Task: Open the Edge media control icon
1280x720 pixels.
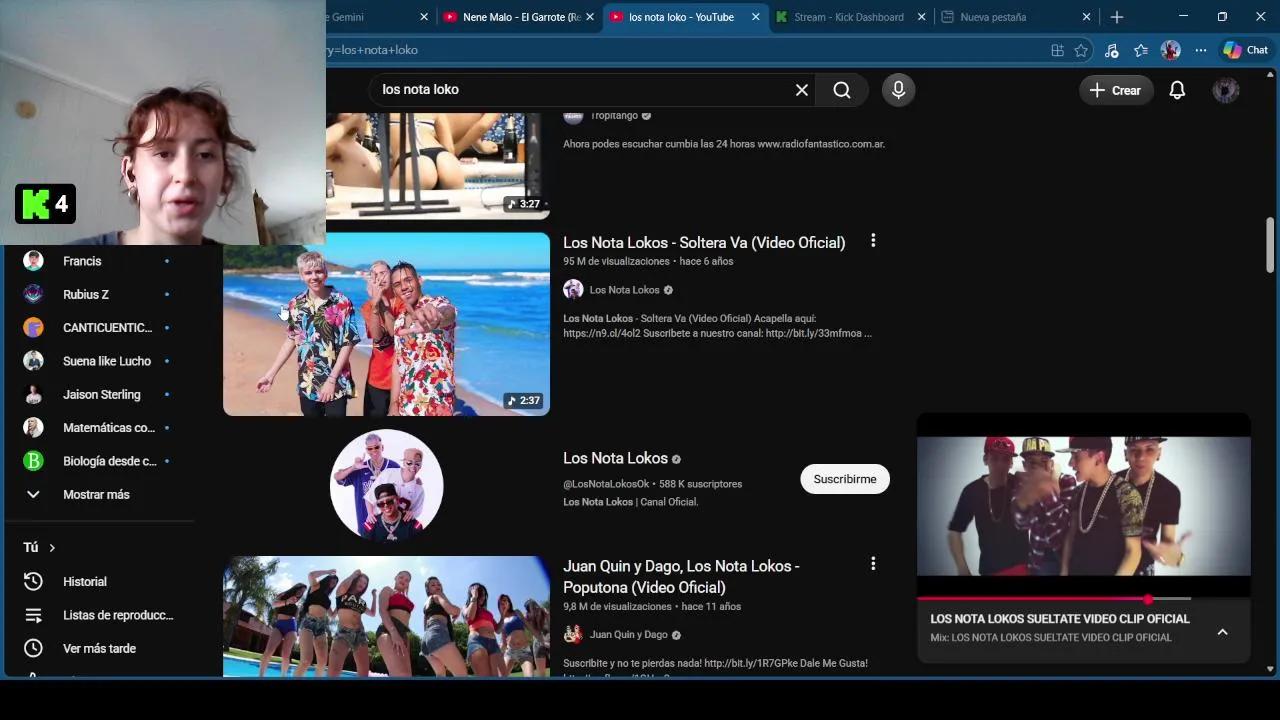Action: (x=1111, y=50)
